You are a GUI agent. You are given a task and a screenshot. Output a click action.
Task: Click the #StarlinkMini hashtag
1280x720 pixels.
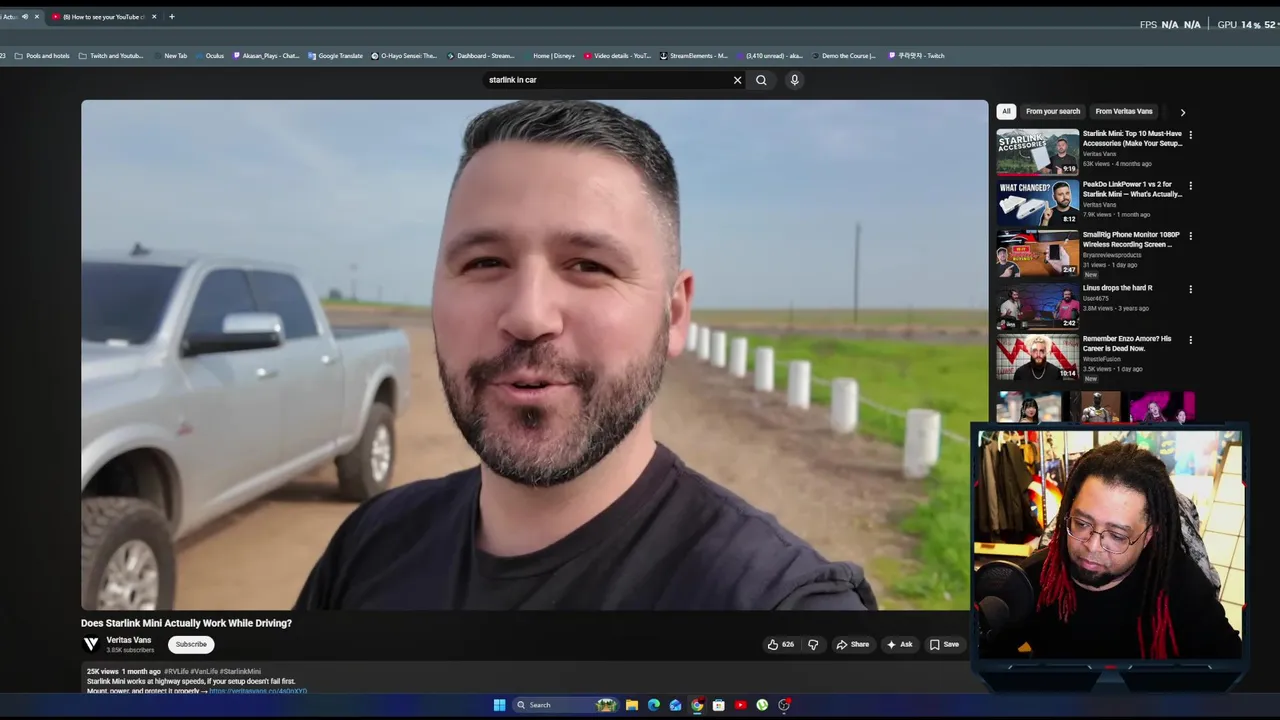[240, 672]
